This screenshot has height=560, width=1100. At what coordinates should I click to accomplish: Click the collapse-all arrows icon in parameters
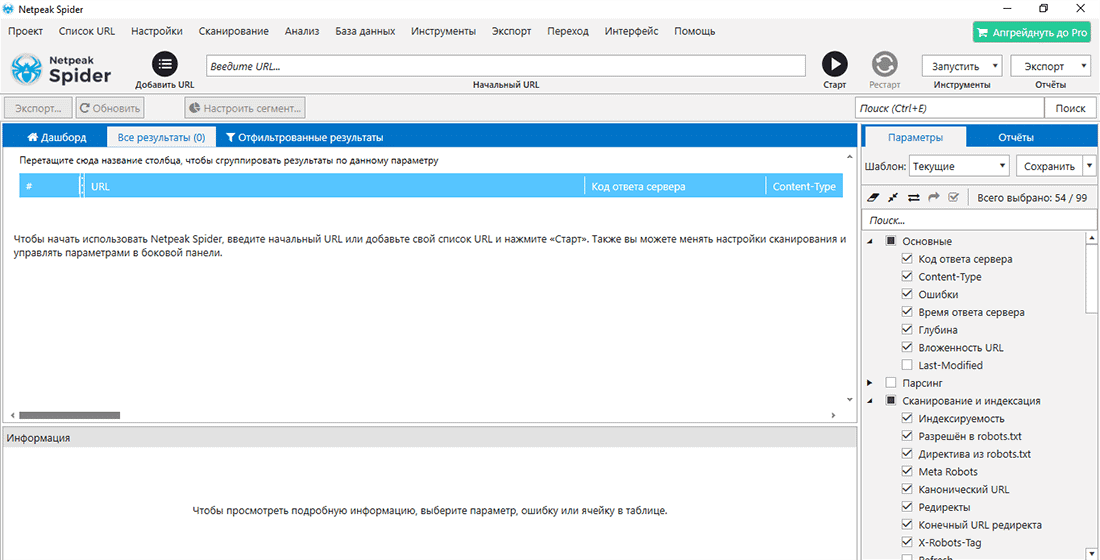[x=893, y=198]
